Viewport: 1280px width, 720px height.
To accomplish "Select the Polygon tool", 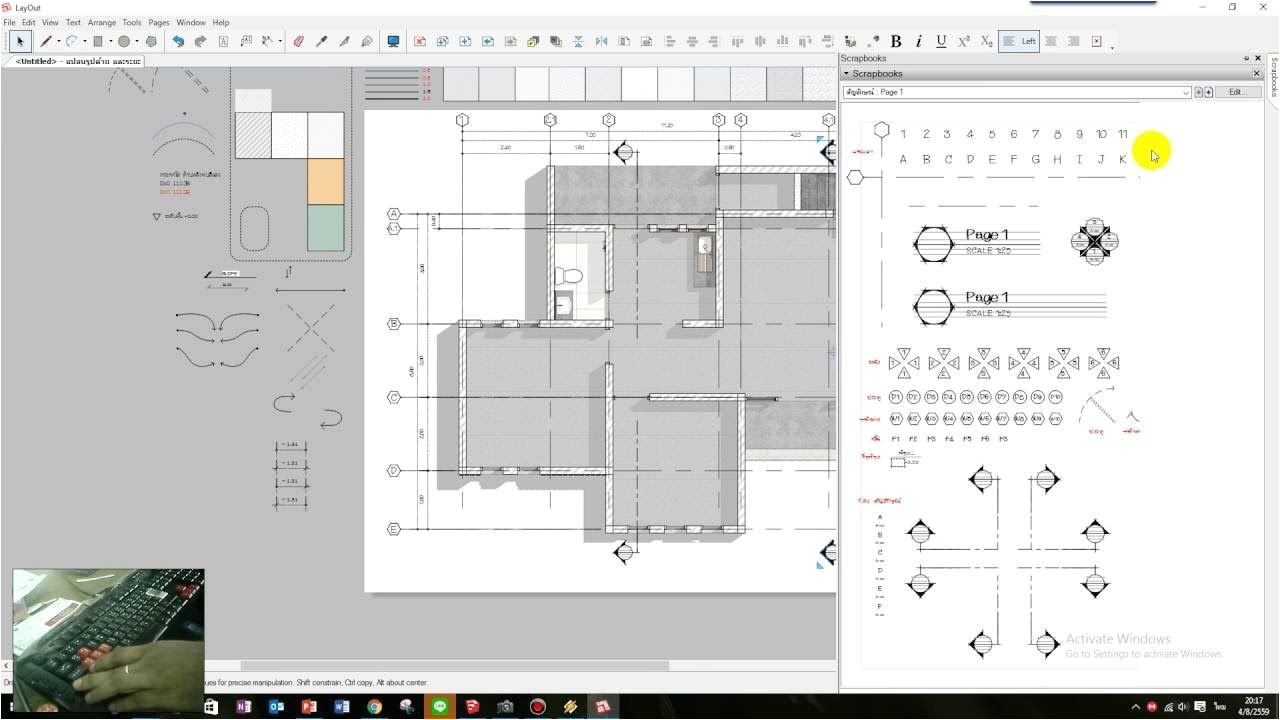I will (x=149, y=41).
